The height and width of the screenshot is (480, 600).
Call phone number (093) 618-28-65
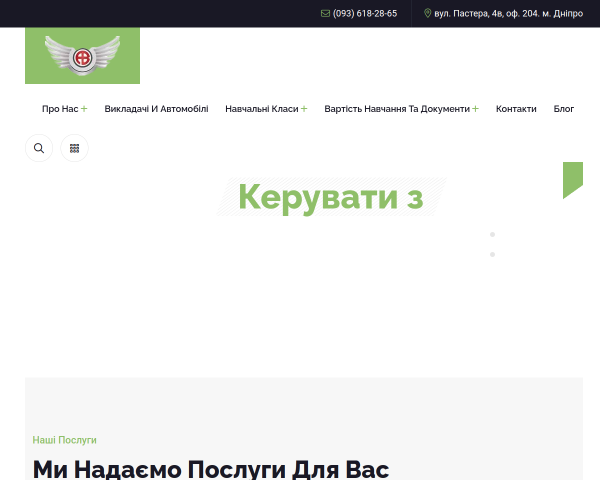(x=365, y=14)
